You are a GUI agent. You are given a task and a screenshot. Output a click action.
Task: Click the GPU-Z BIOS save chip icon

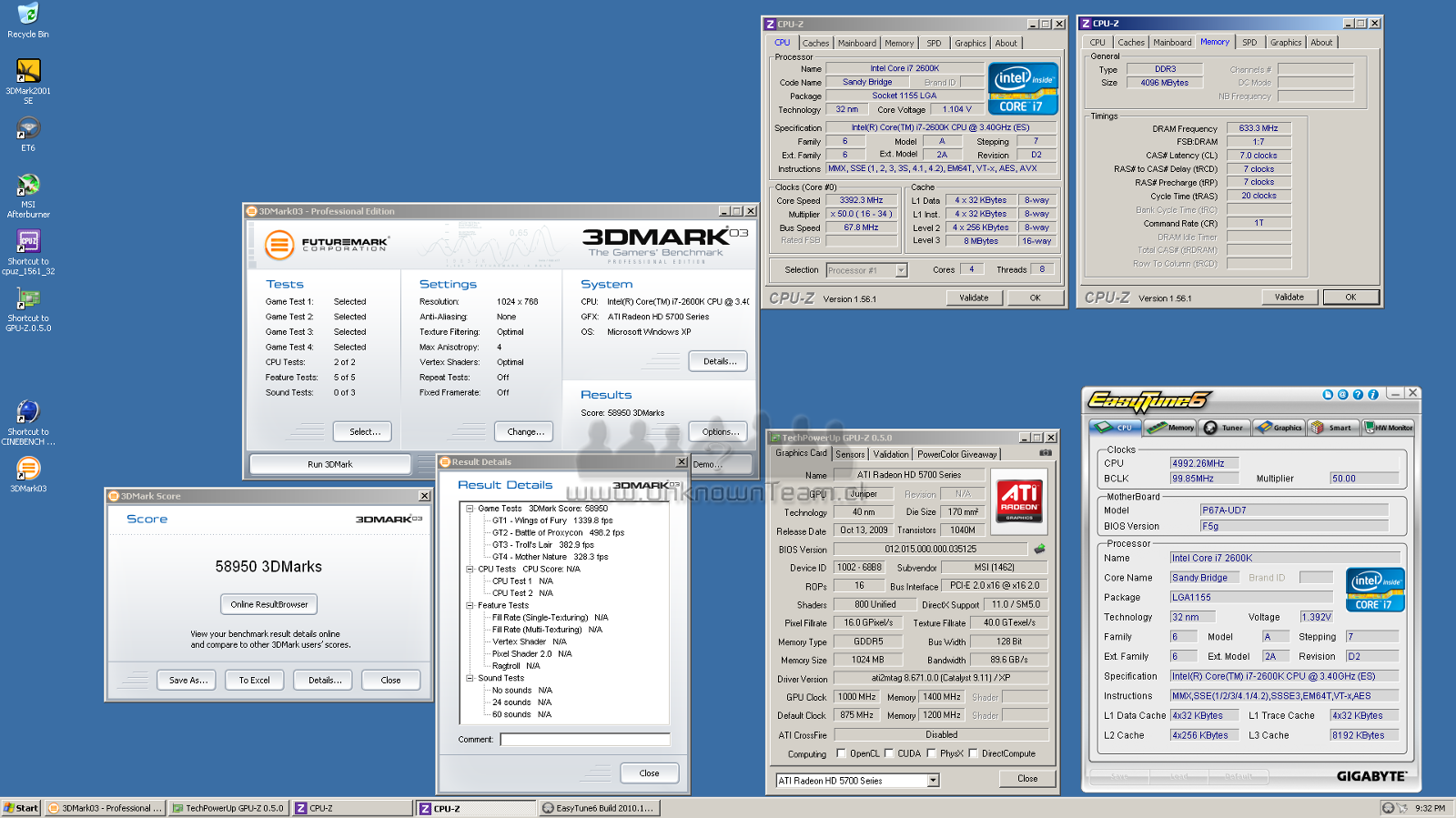[1039, 549]
